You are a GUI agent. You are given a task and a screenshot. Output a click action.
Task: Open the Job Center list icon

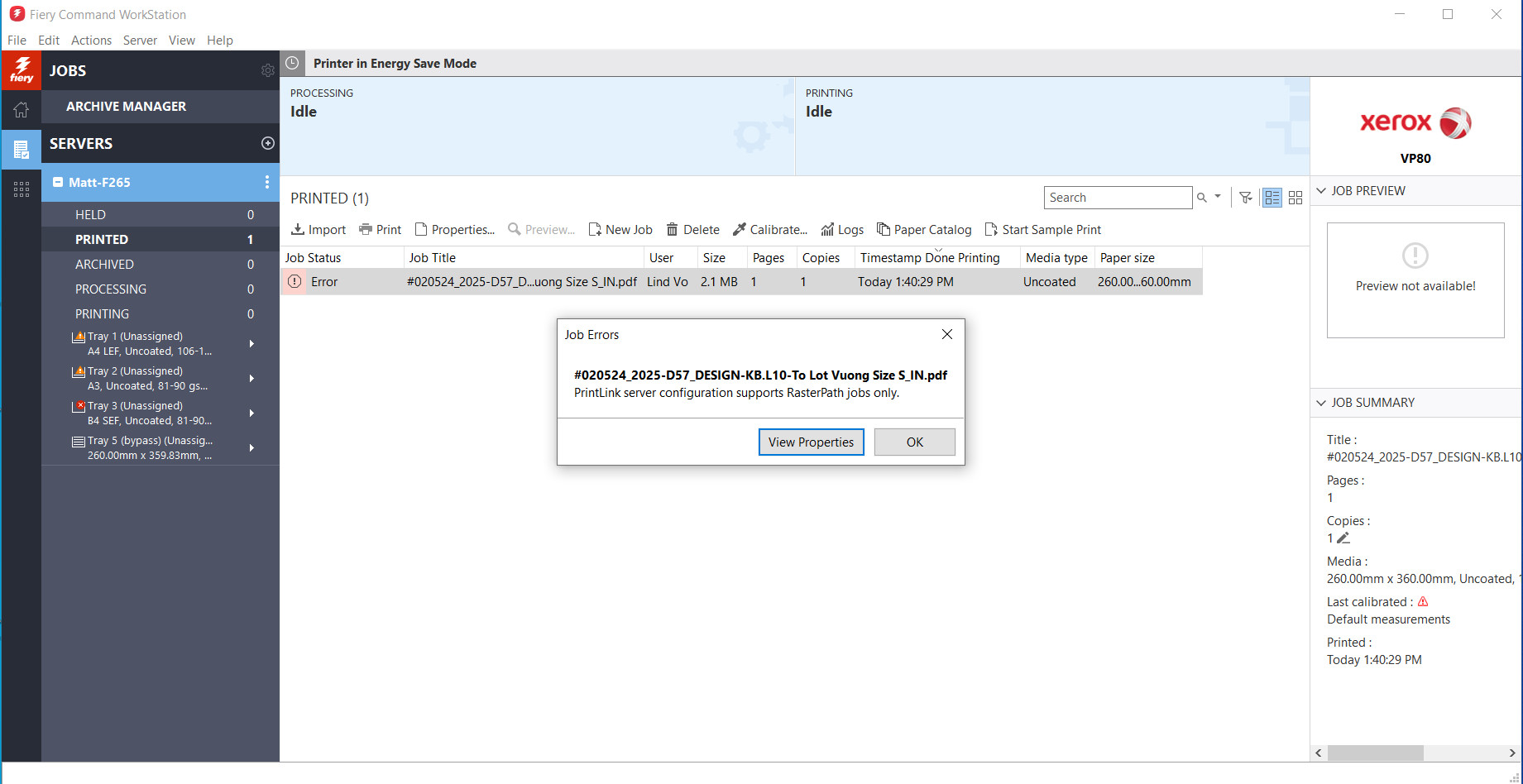[22, 150]
